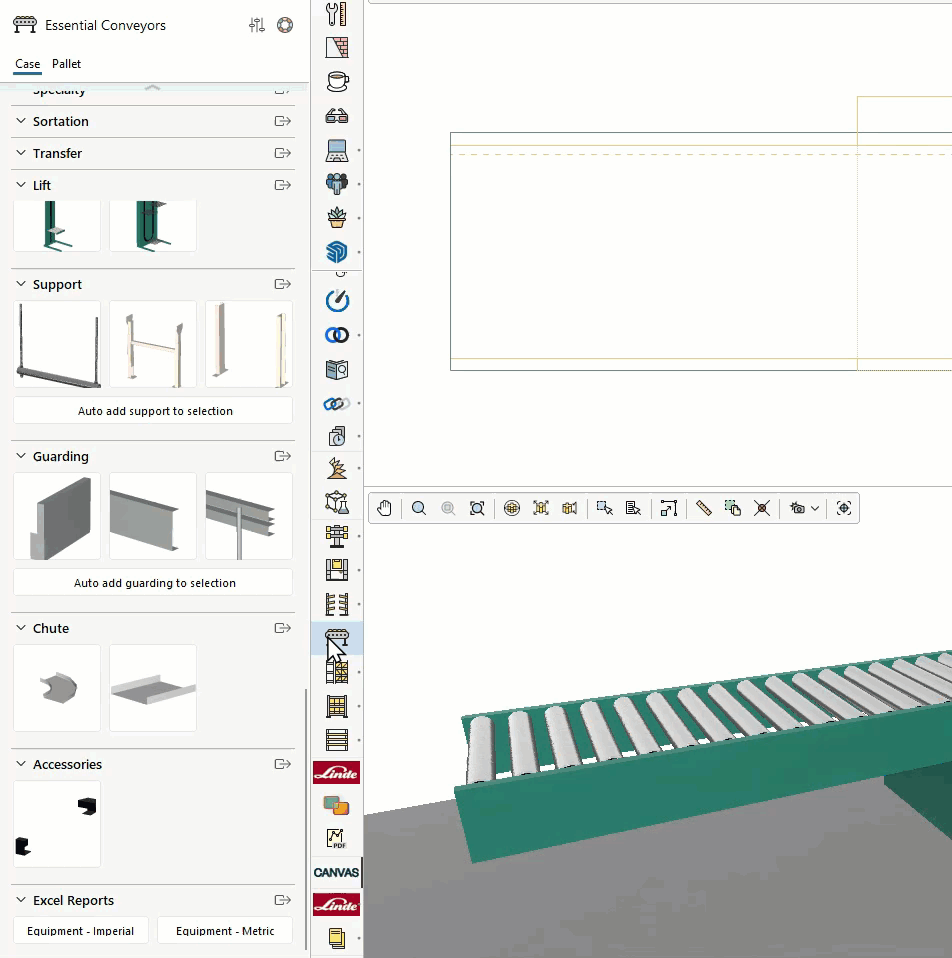
Task: Select the hanging ceiling support thumbnail
Action: [x=57, y=344]
